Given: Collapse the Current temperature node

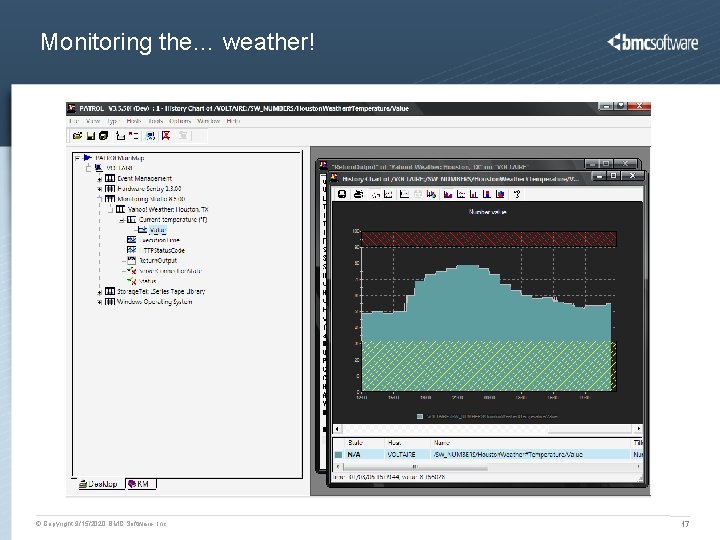Looking at the screenshot, I should tap(122, 220).
